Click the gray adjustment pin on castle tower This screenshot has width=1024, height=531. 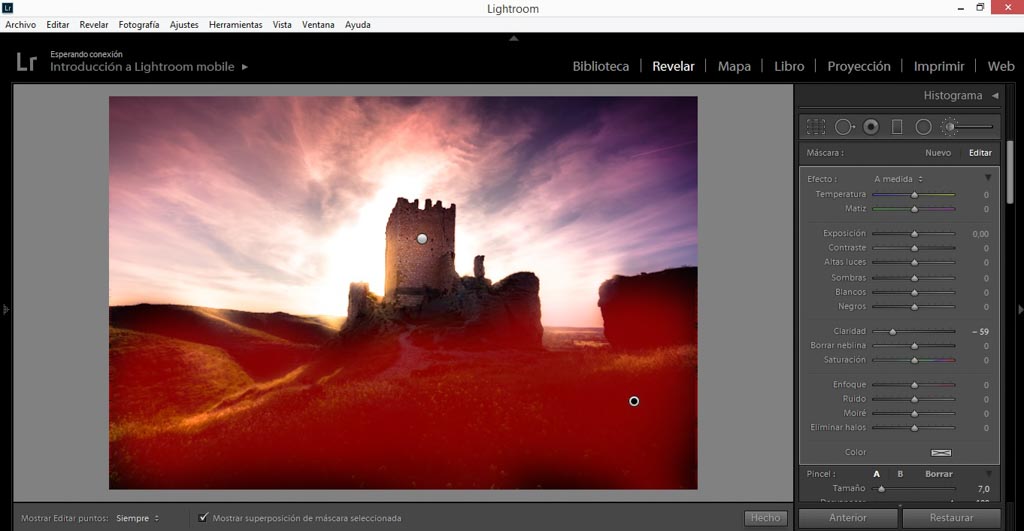422,239
